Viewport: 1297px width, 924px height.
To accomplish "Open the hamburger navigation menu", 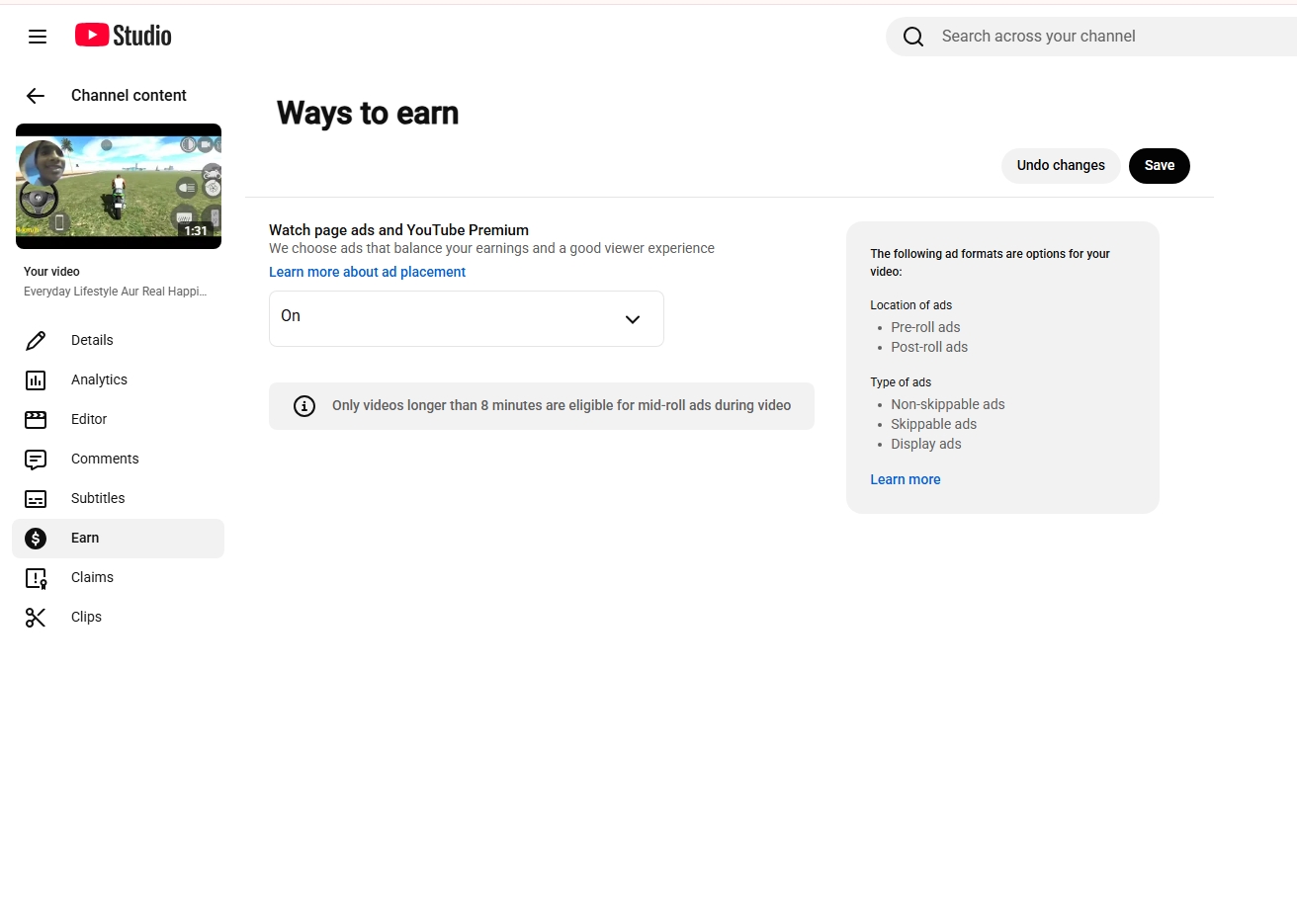I will 38,37.
